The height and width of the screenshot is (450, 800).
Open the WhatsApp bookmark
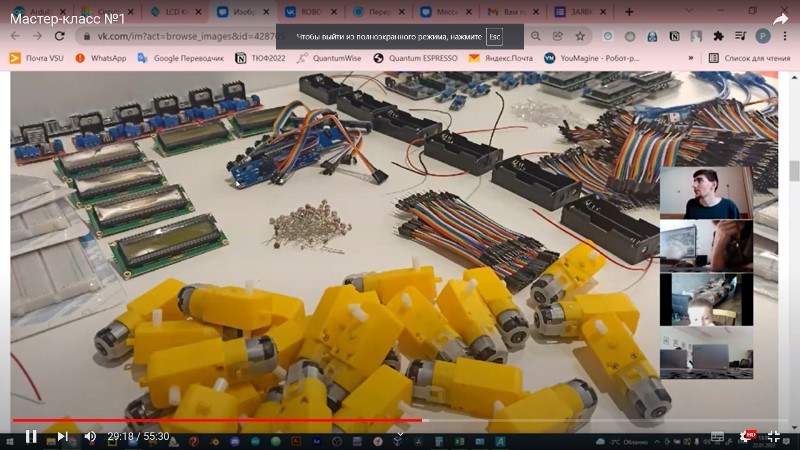click(100, 58)
